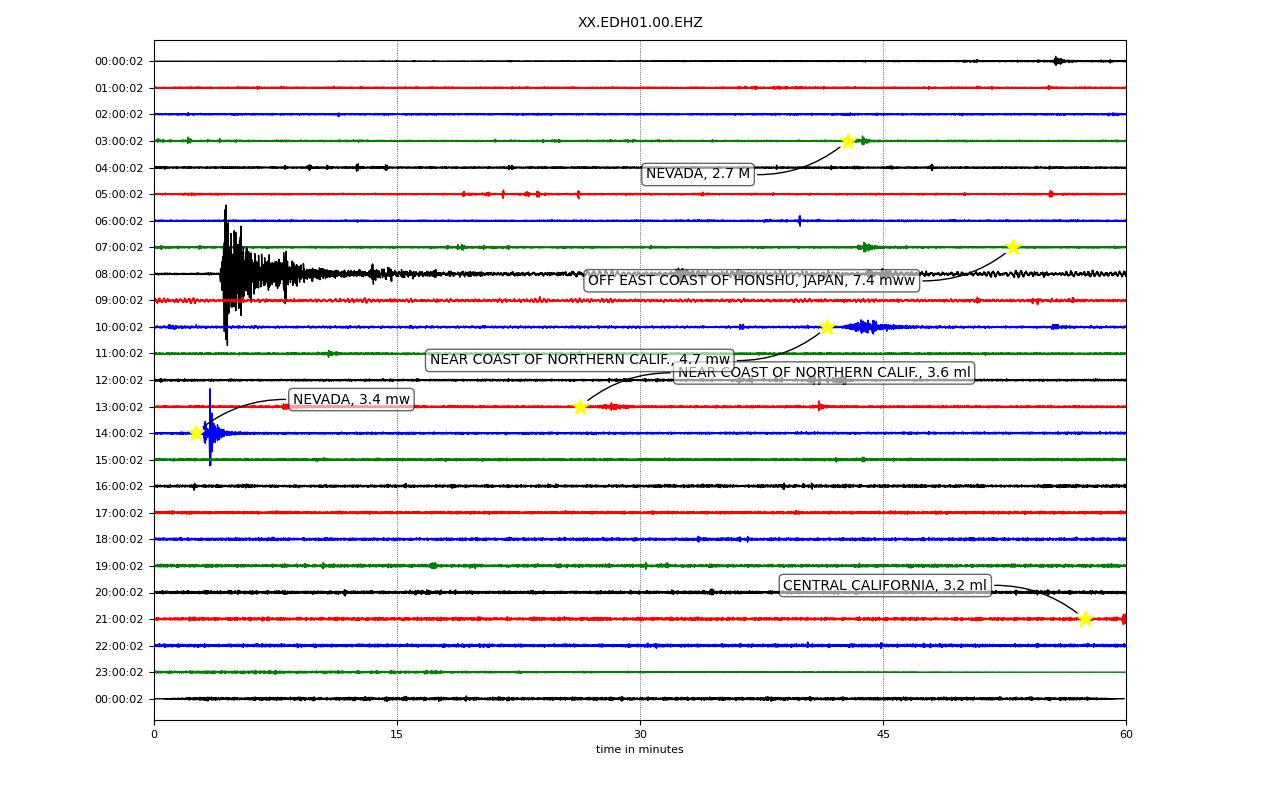Click the 23:00:02 hour label
Screen dimensions: 1280x800
click(x=119, y=672)
